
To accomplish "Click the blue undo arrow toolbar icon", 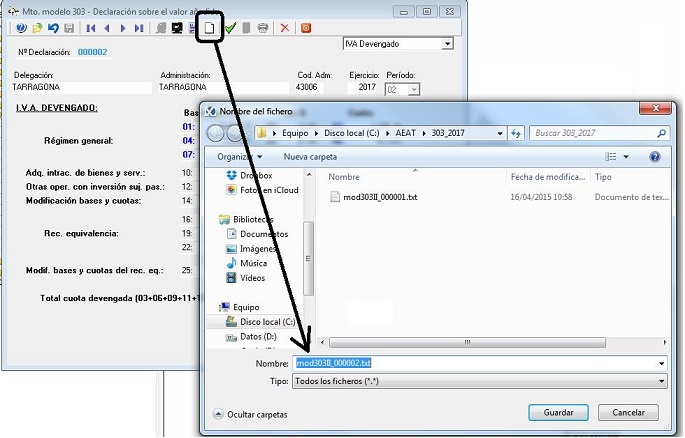I will coord(53,28).
